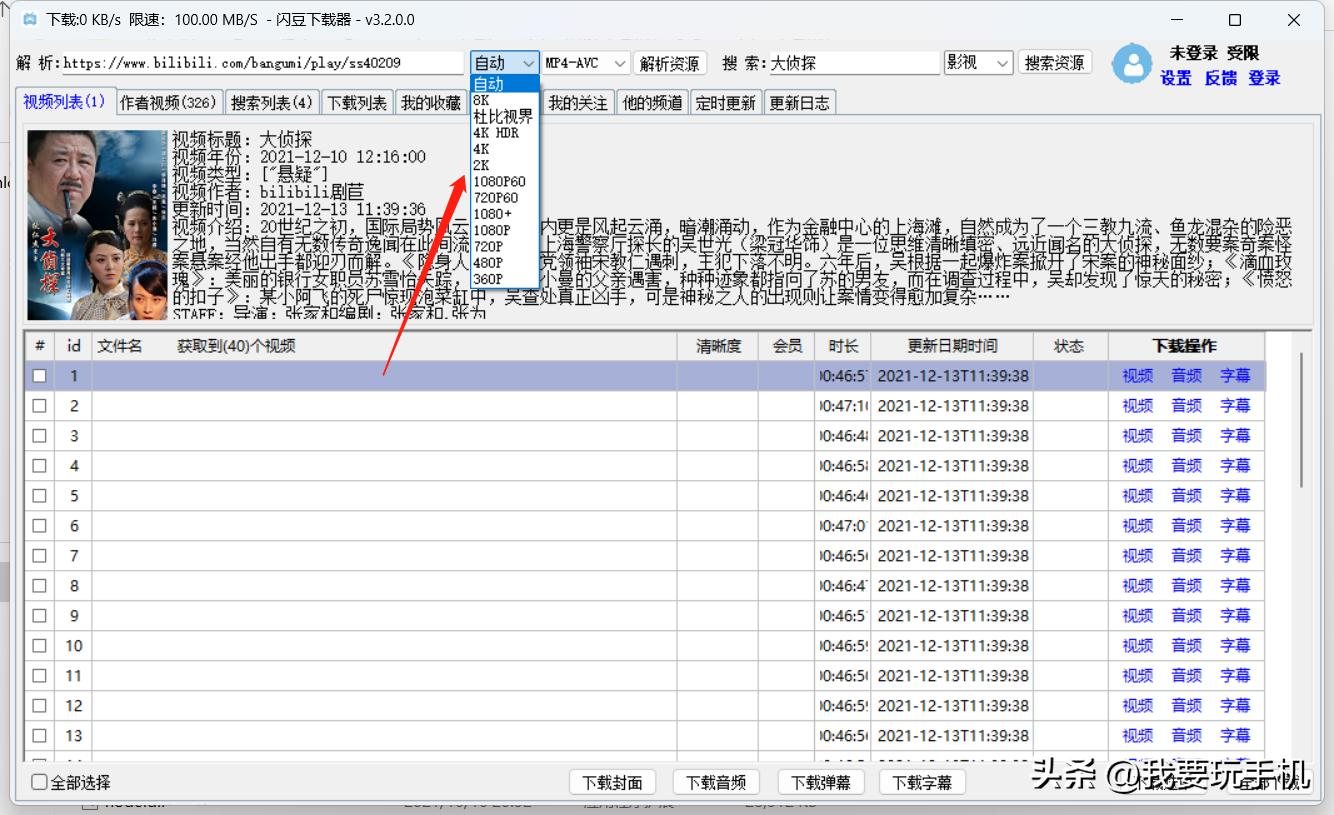Image resolution: width=1334 pixels, height=815 pixels.
Task: Click 视频 download link for row 3
Action: click(1137, 436)
